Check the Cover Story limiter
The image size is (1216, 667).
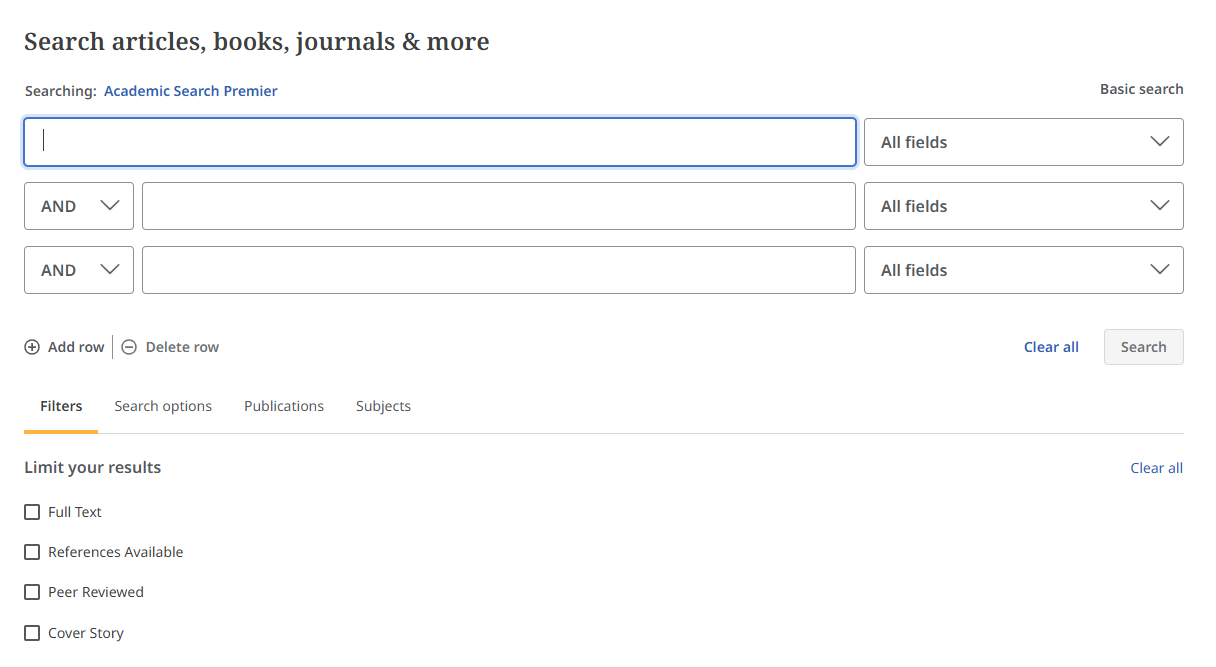pos(32,632)
